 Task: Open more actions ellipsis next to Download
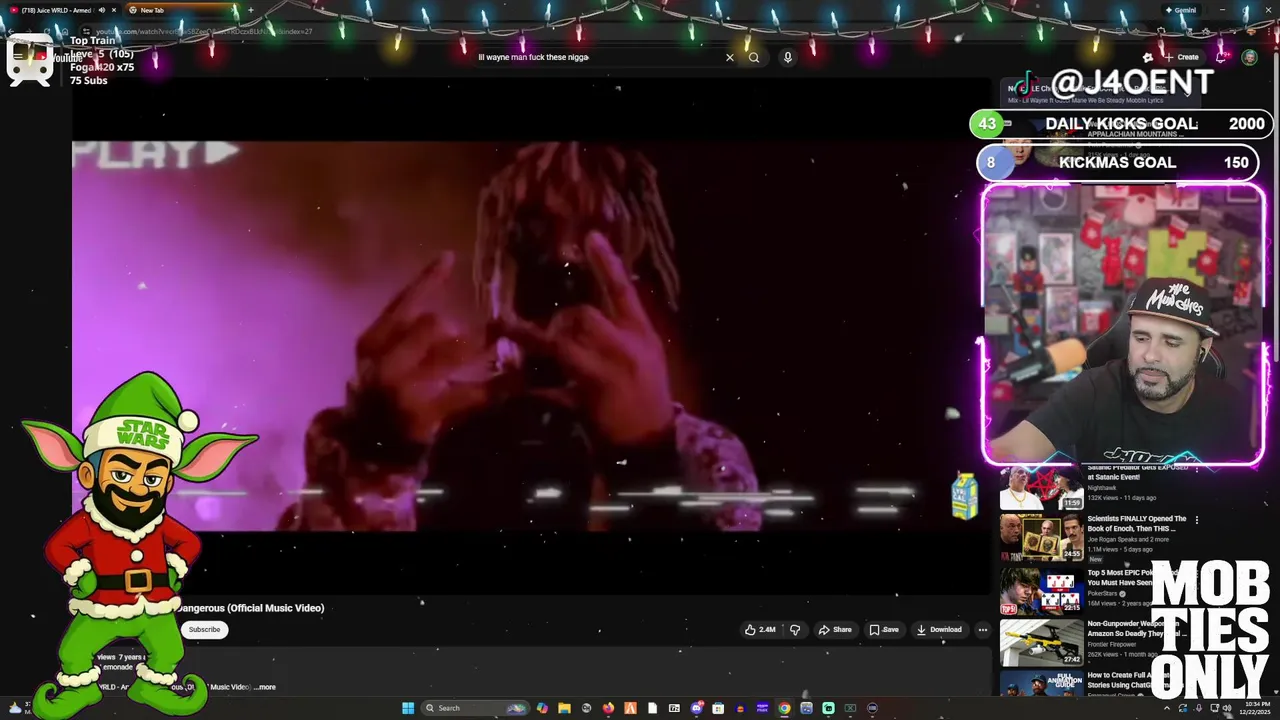[983, 630]
